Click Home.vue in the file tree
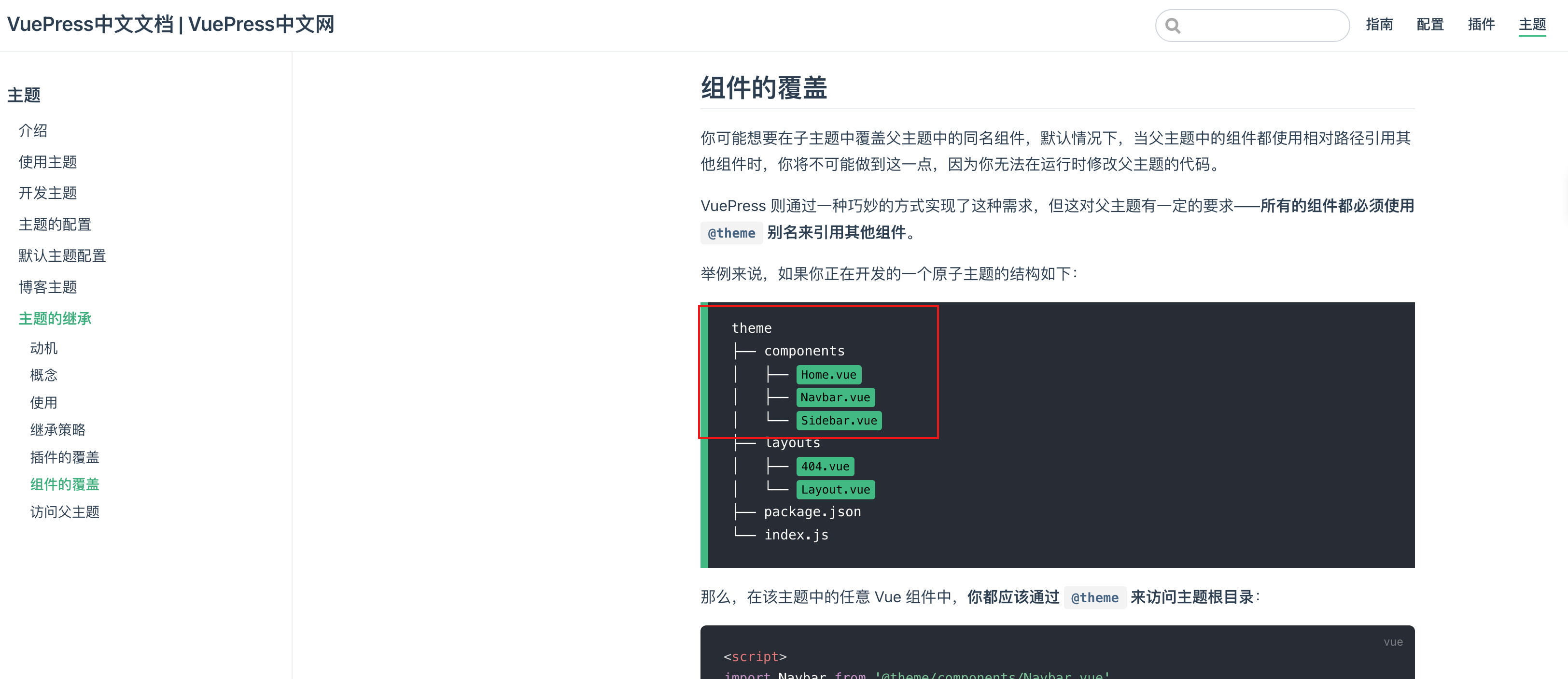Screen dimensions: 1568x679 (x=828, y=375)
